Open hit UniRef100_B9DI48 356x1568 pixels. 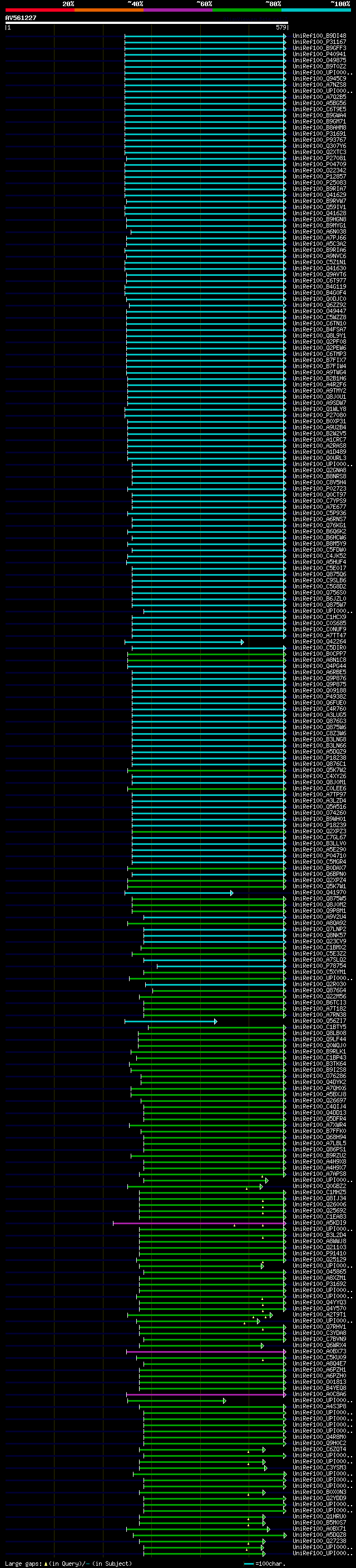pos(319,36)
